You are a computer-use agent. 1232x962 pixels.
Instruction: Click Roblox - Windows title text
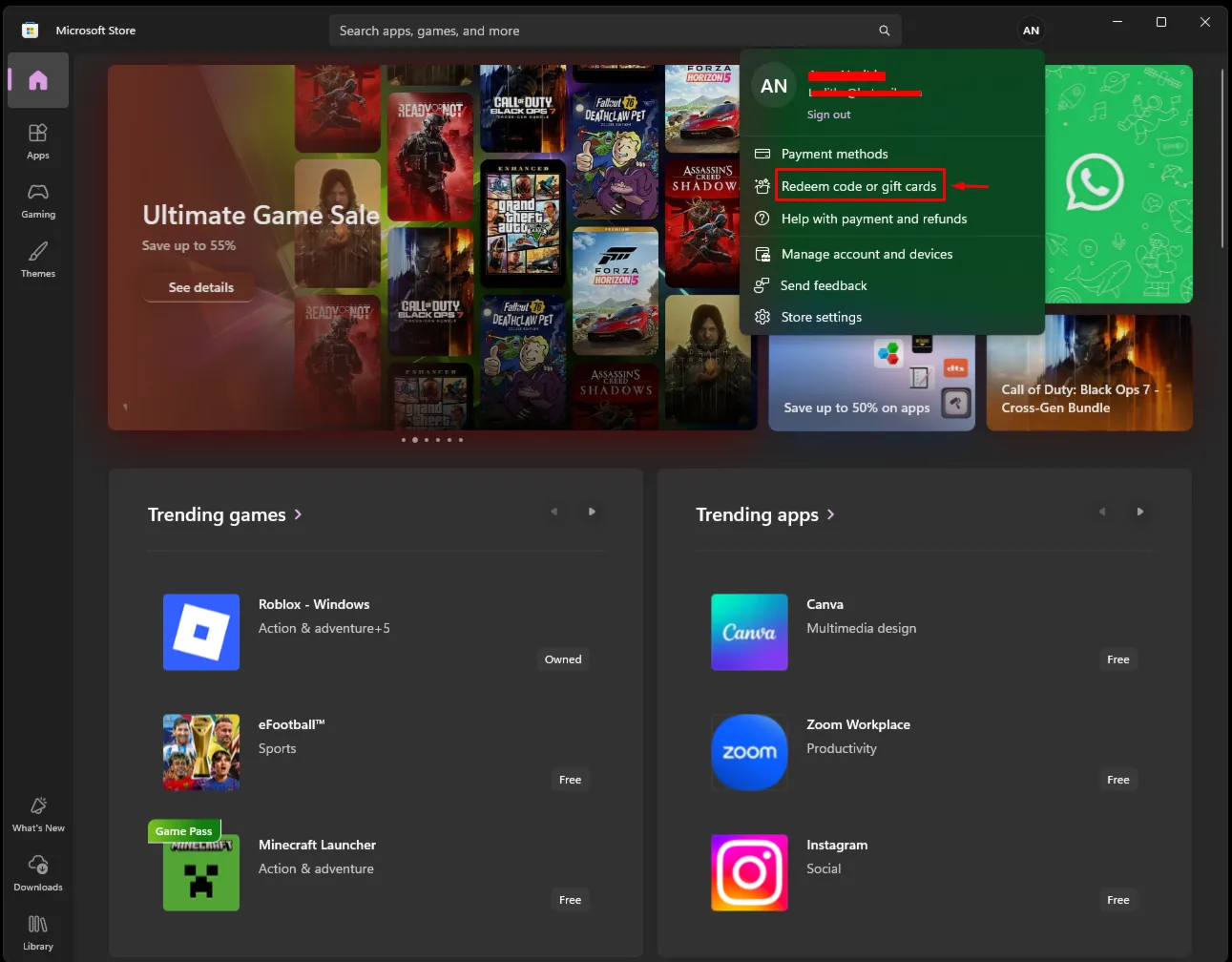pyautogui.click(x=314, y=604)
